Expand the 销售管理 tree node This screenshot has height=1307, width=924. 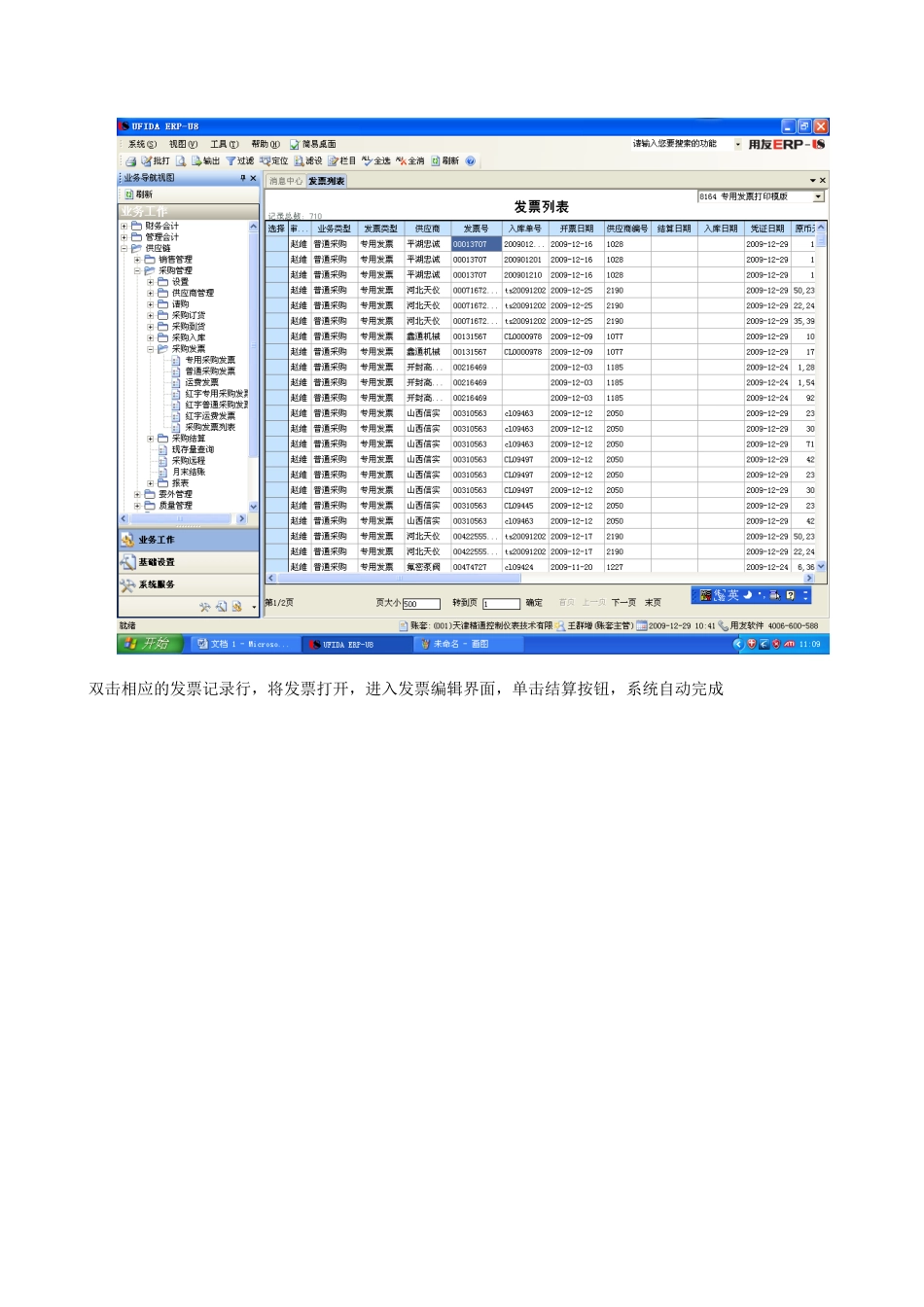coord(137,260)
